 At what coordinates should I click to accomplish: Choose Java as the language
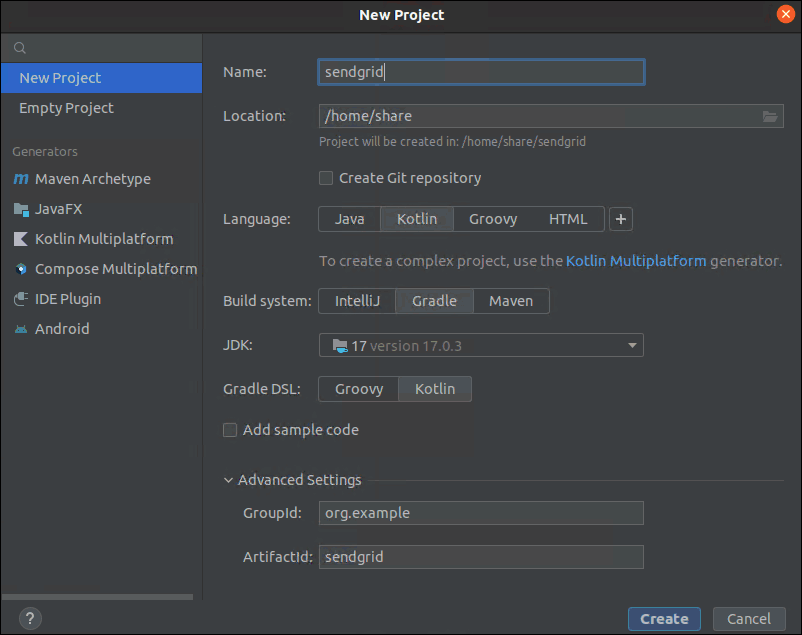click(x=349, y=219)
